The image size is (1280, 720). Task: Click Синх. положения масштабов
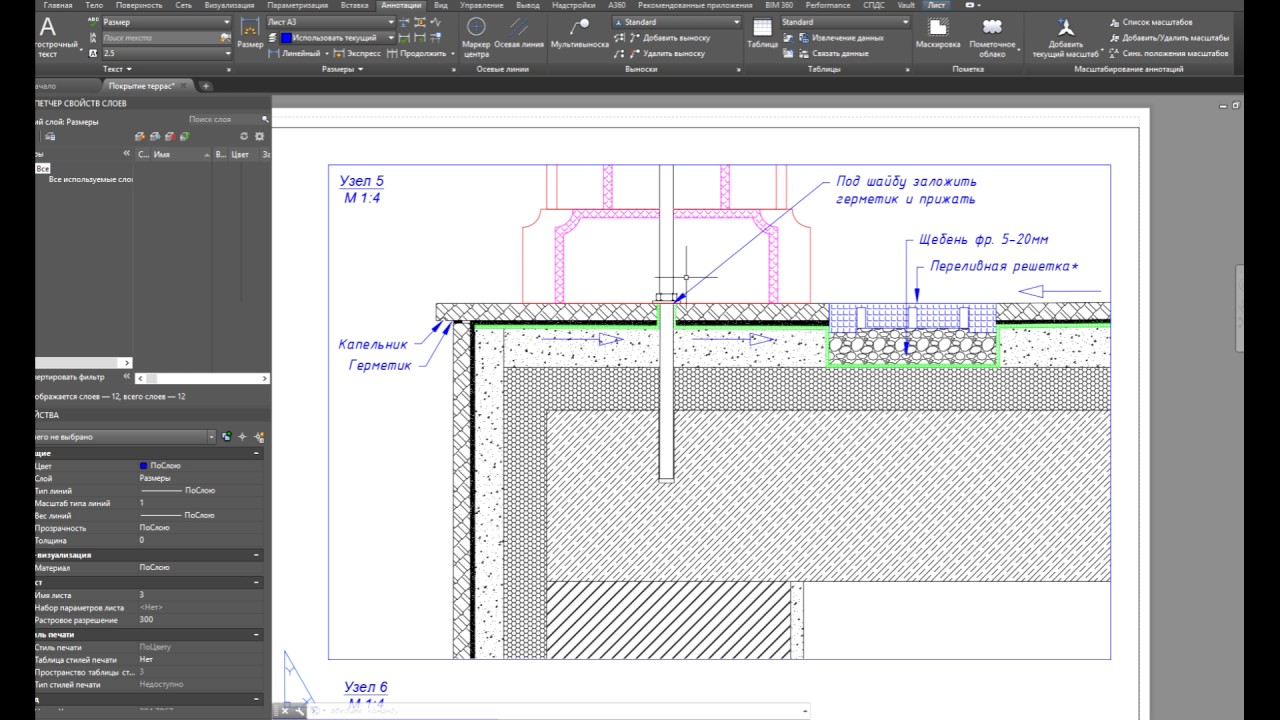[x=1169, y=53]
